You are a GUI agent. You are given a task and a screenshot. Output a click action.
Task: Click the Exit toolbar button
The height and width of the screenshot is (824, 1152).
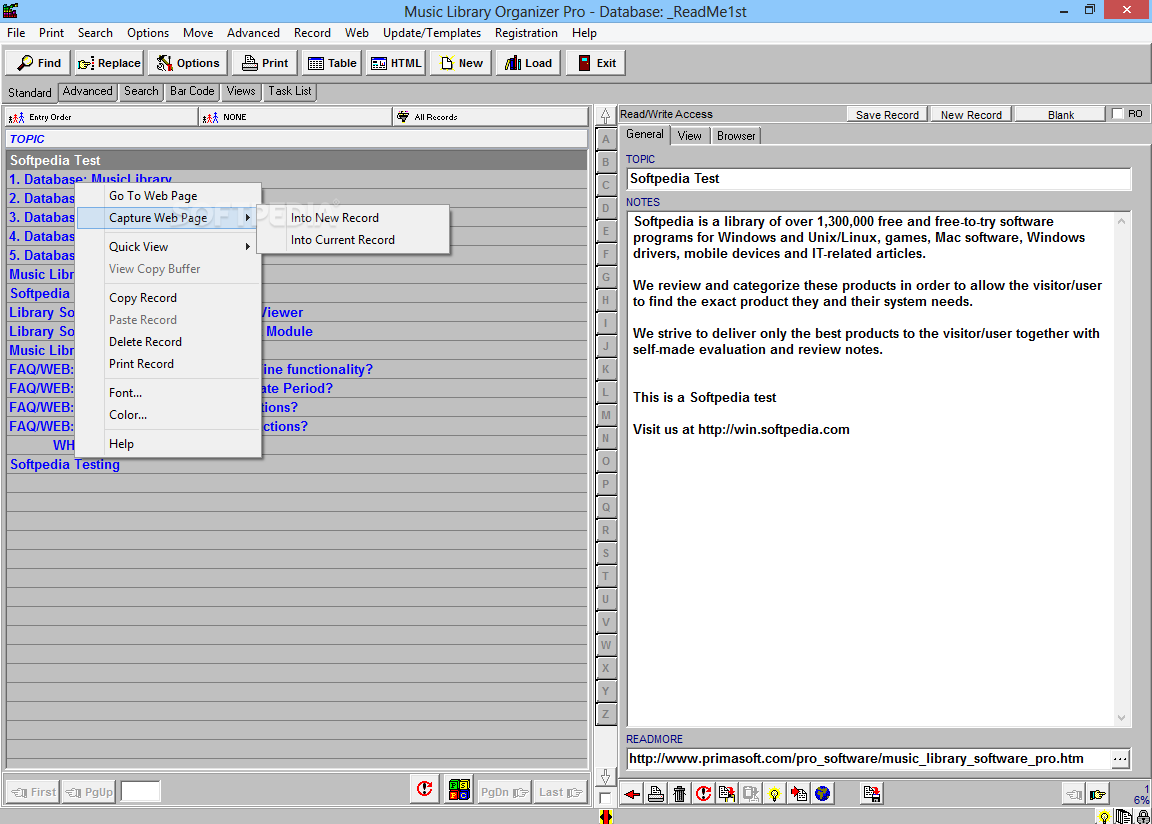coord(596,63)
